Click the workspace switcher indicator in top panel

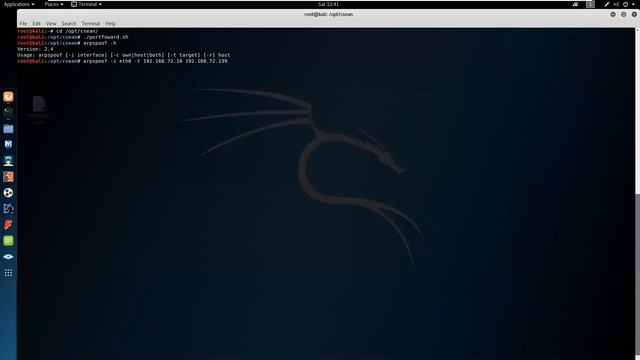pos(590,4)
